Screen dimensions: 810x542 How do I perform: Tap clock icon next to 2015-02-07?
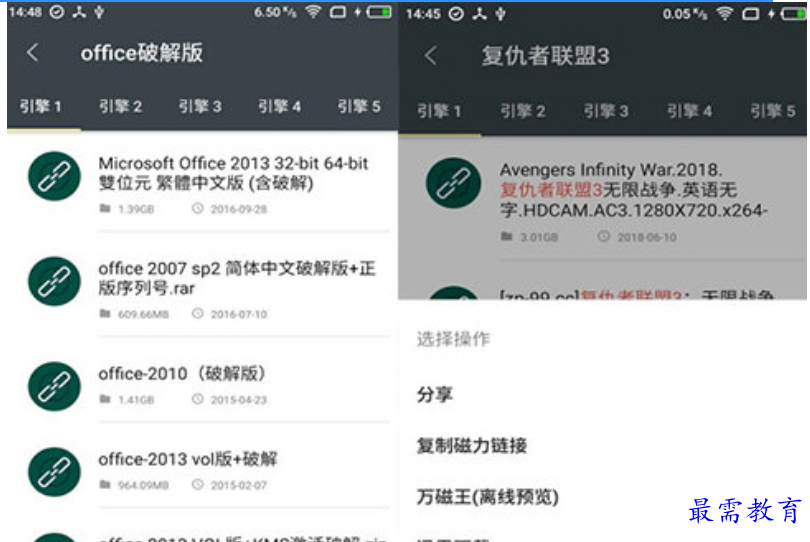197,485
